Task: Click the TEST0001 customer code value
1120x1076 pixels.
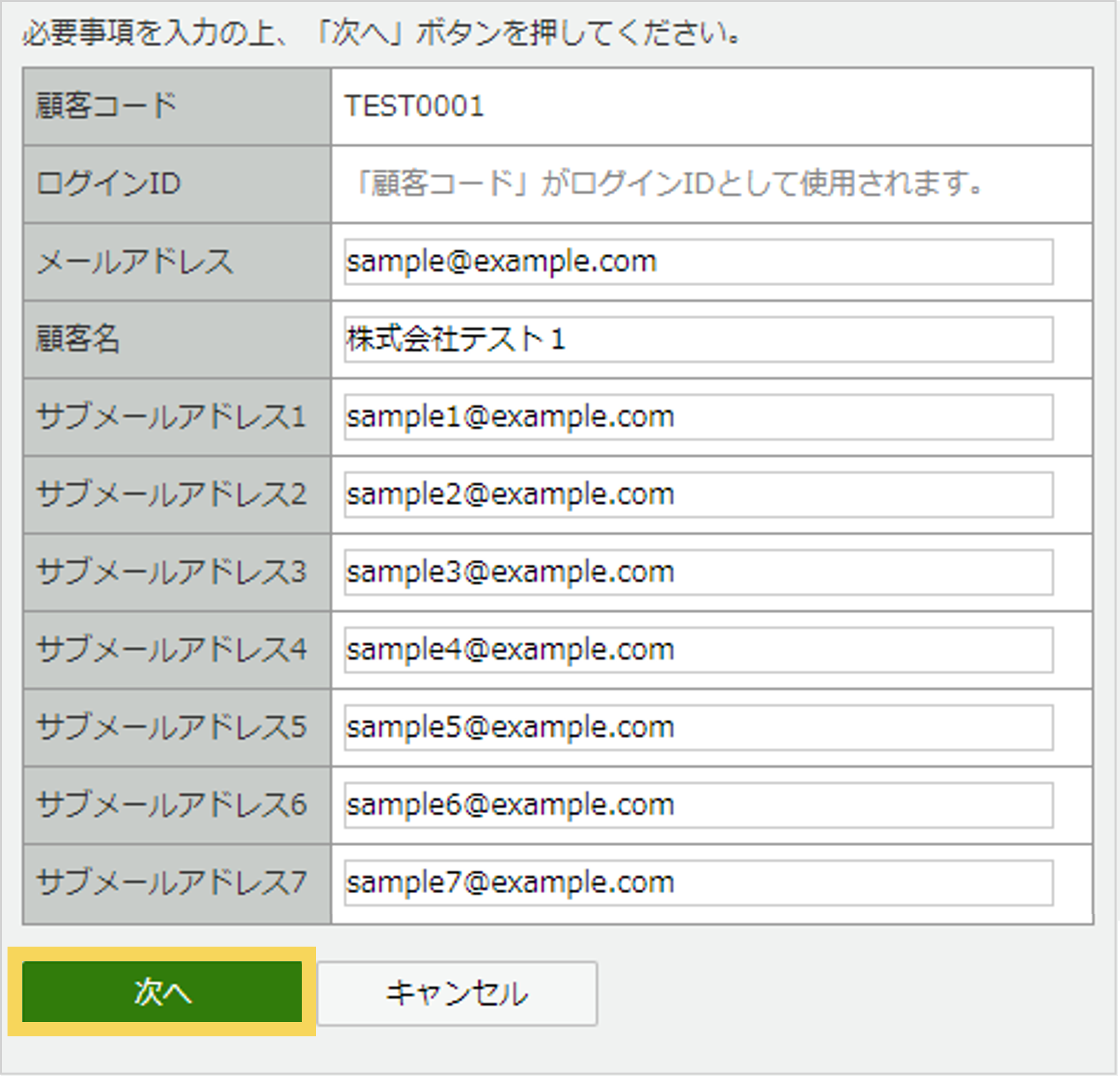Action: click(415, 106)
